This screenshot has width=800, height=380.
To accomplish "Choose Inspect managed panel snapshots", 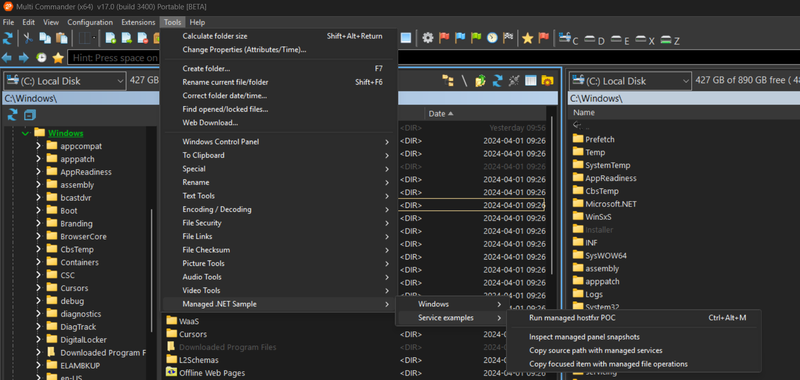I will [x=634, y=337].
